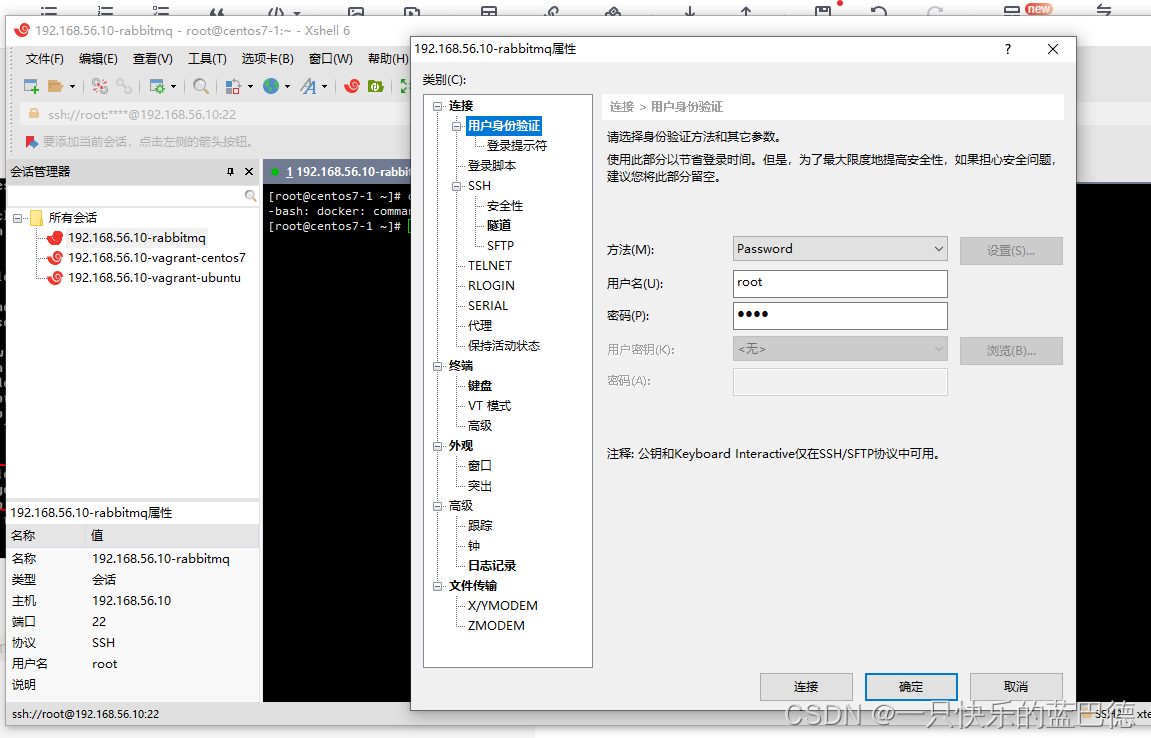
Task: Open a new session with the new session icon
Action: [29, 86]
